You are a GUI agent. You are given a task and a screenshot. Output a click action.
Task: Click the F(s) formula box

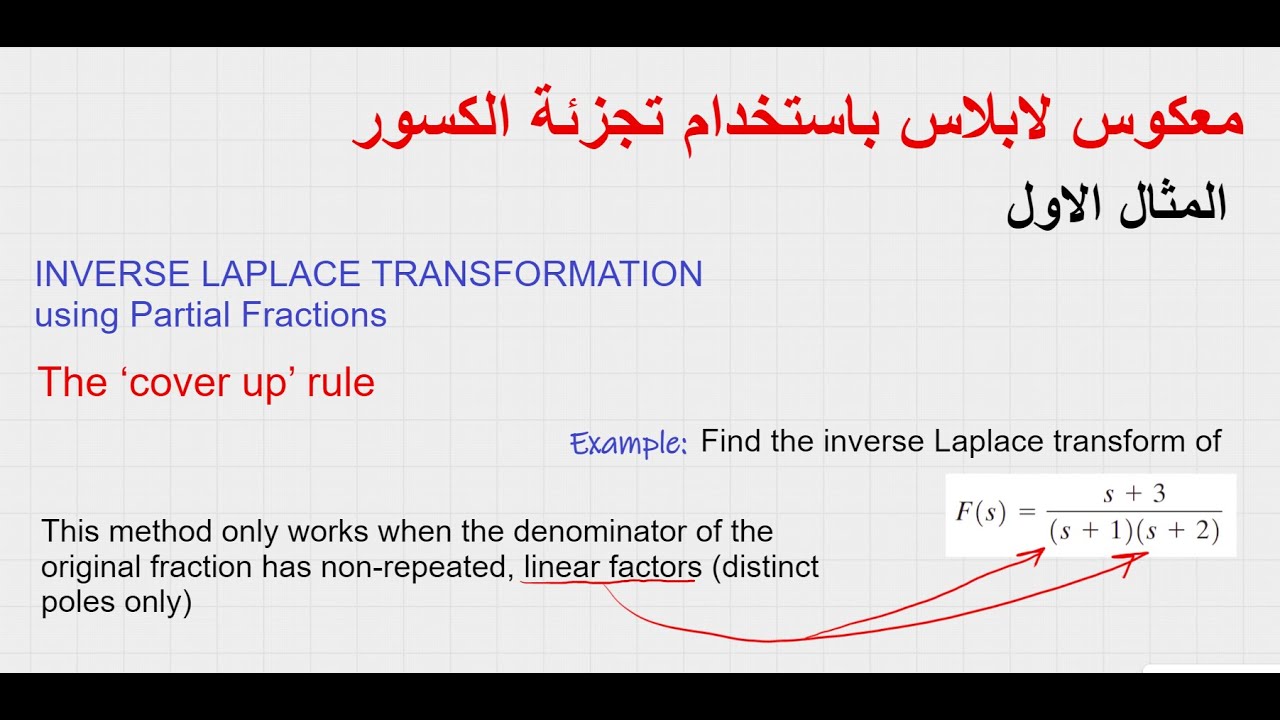1091,515
